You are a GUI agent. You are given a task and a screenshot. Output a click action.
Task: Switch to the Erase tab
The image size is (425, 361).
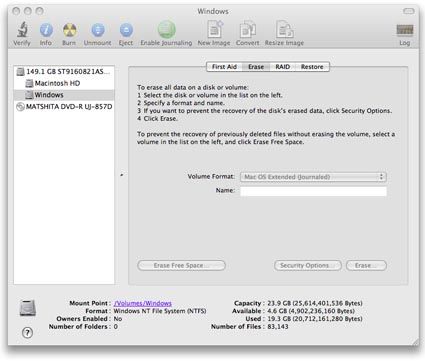[256, 67]
